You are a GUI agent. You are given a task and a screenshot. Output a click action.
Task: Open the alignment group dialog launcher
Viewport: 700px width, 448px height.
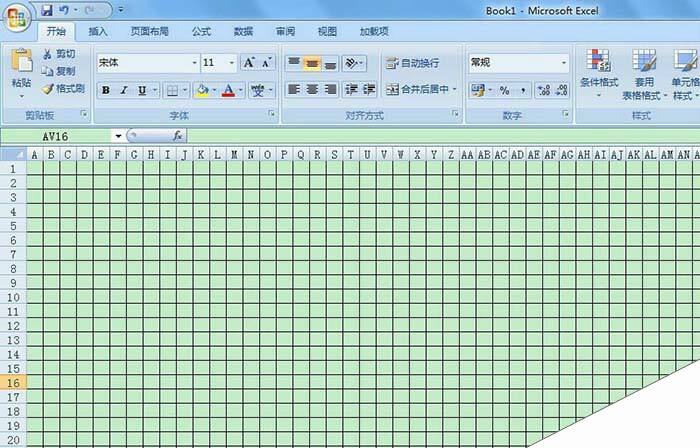(455, 114)
